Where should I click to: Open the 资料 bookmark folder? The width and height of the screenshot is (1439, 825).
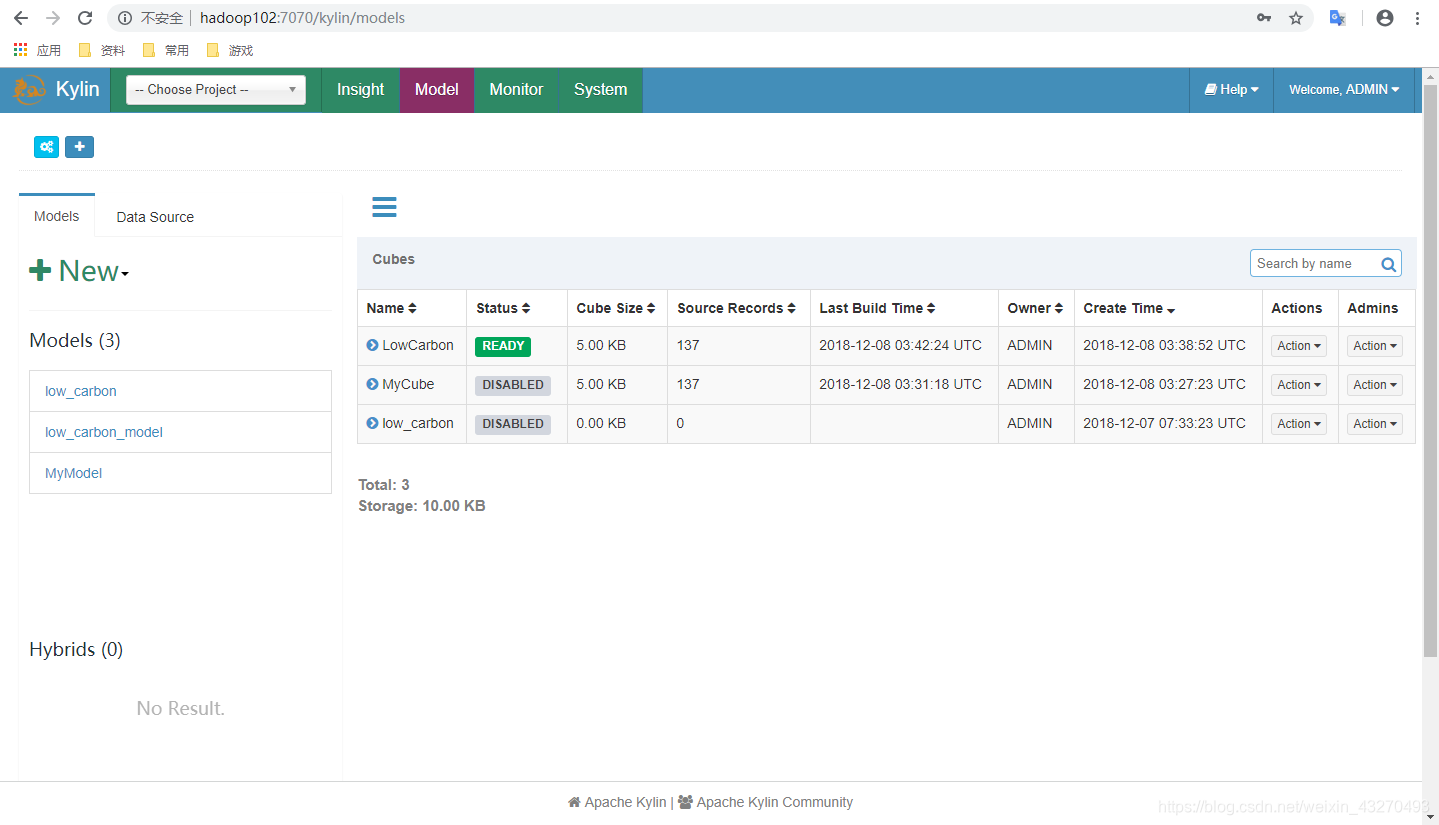pyautogui.click(x=102, y=50)
